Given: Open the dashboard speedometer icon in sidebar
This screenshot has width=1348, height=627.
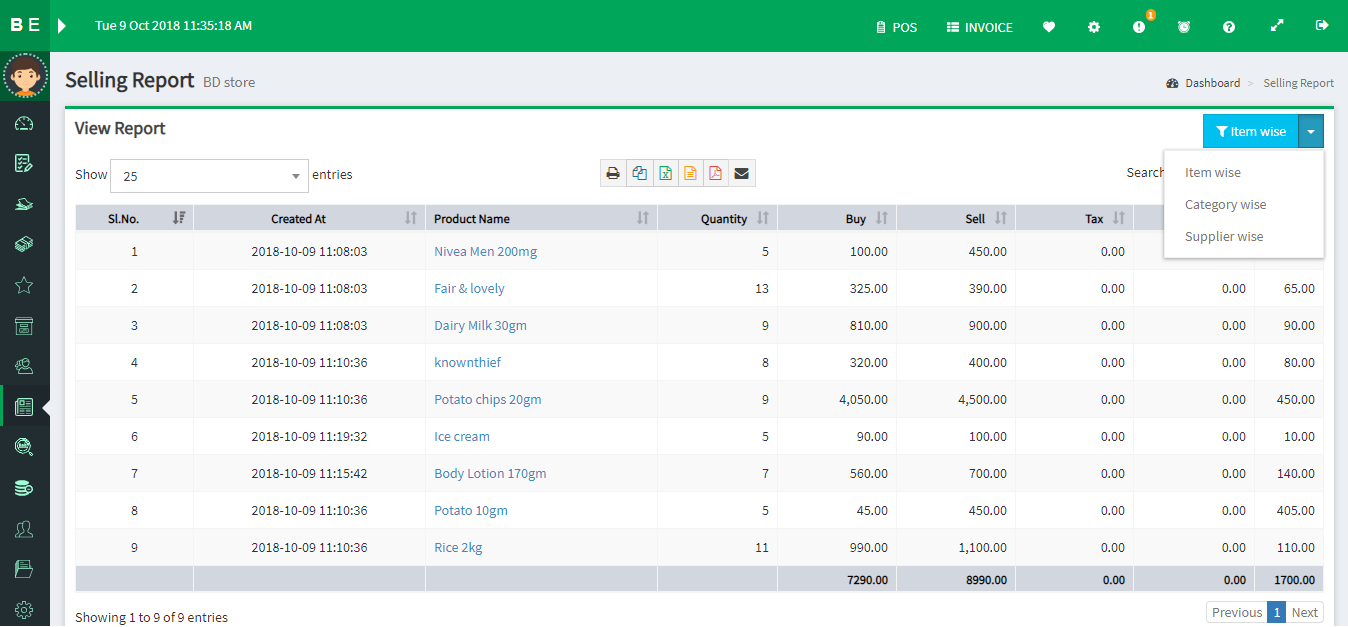Looking at the screenshot, I should tap(25, 124).
